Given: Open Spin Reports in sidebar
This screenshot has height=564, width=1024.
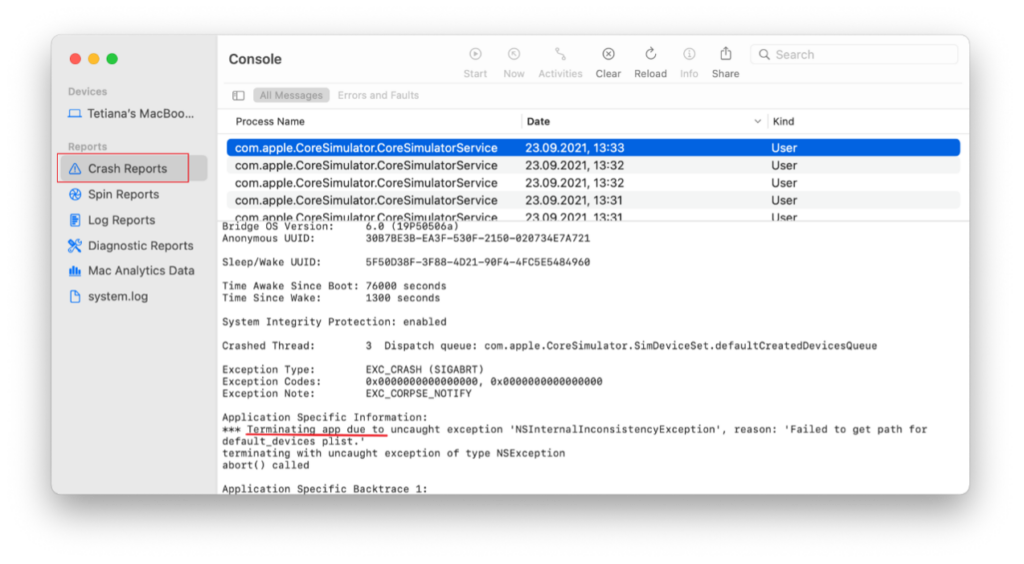Looking at the screenshot, I should coord(114,195).
